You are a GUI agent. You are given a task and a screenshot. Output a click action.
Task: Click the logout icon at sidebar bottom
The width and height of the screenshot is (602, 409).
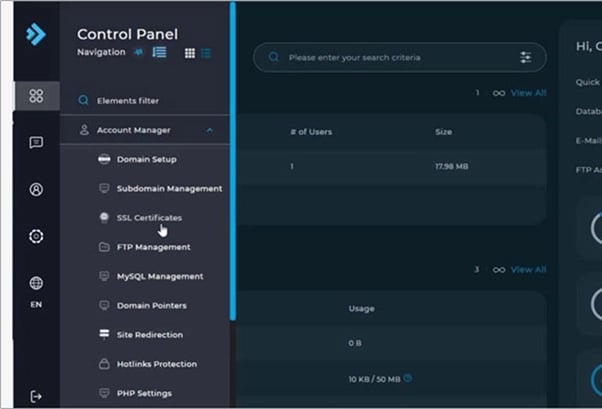(x=36, y=396)
